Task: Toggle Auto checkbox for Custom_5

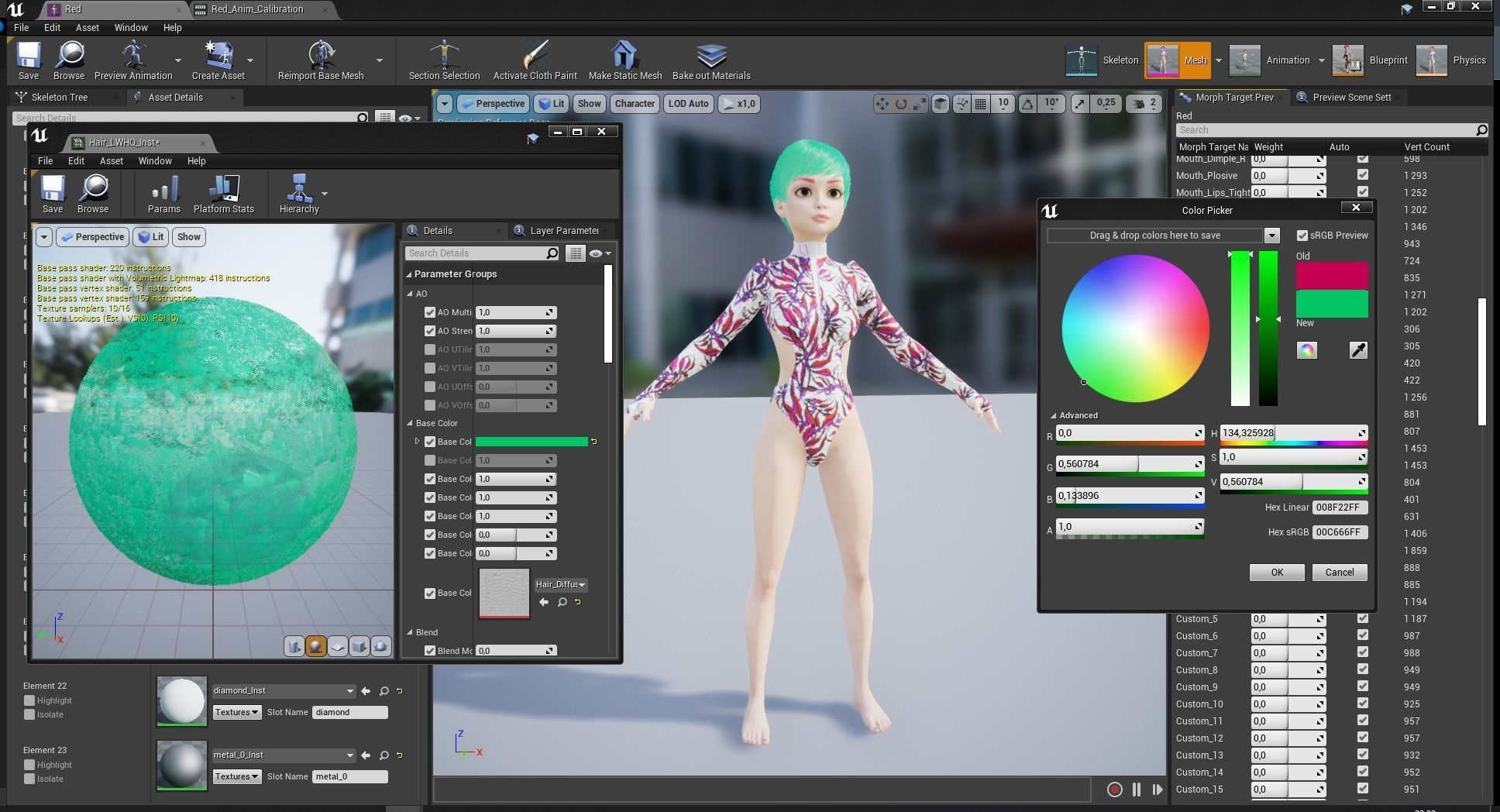Action: [1363, 618]
